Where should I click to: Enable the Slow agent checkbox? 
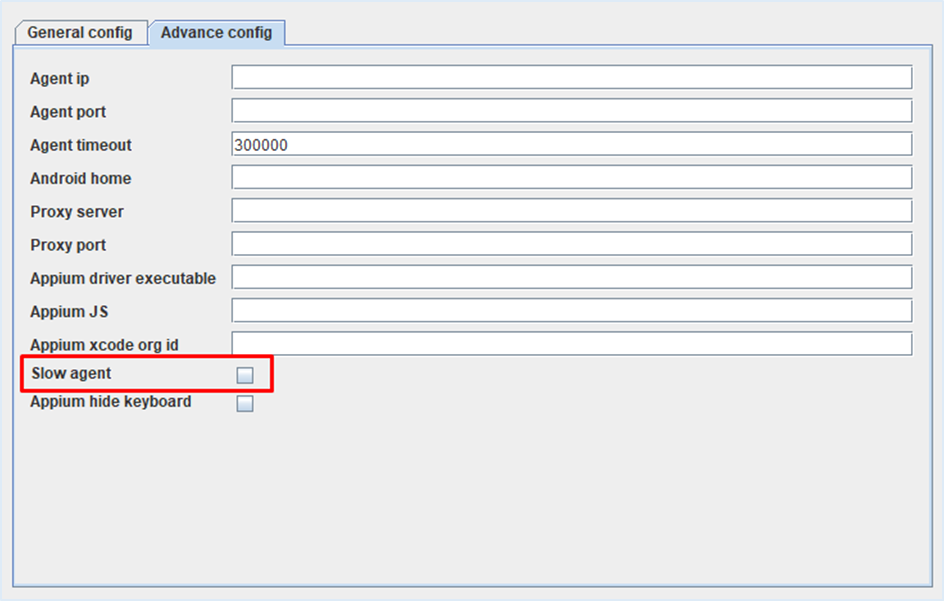[x=245, y=375]
